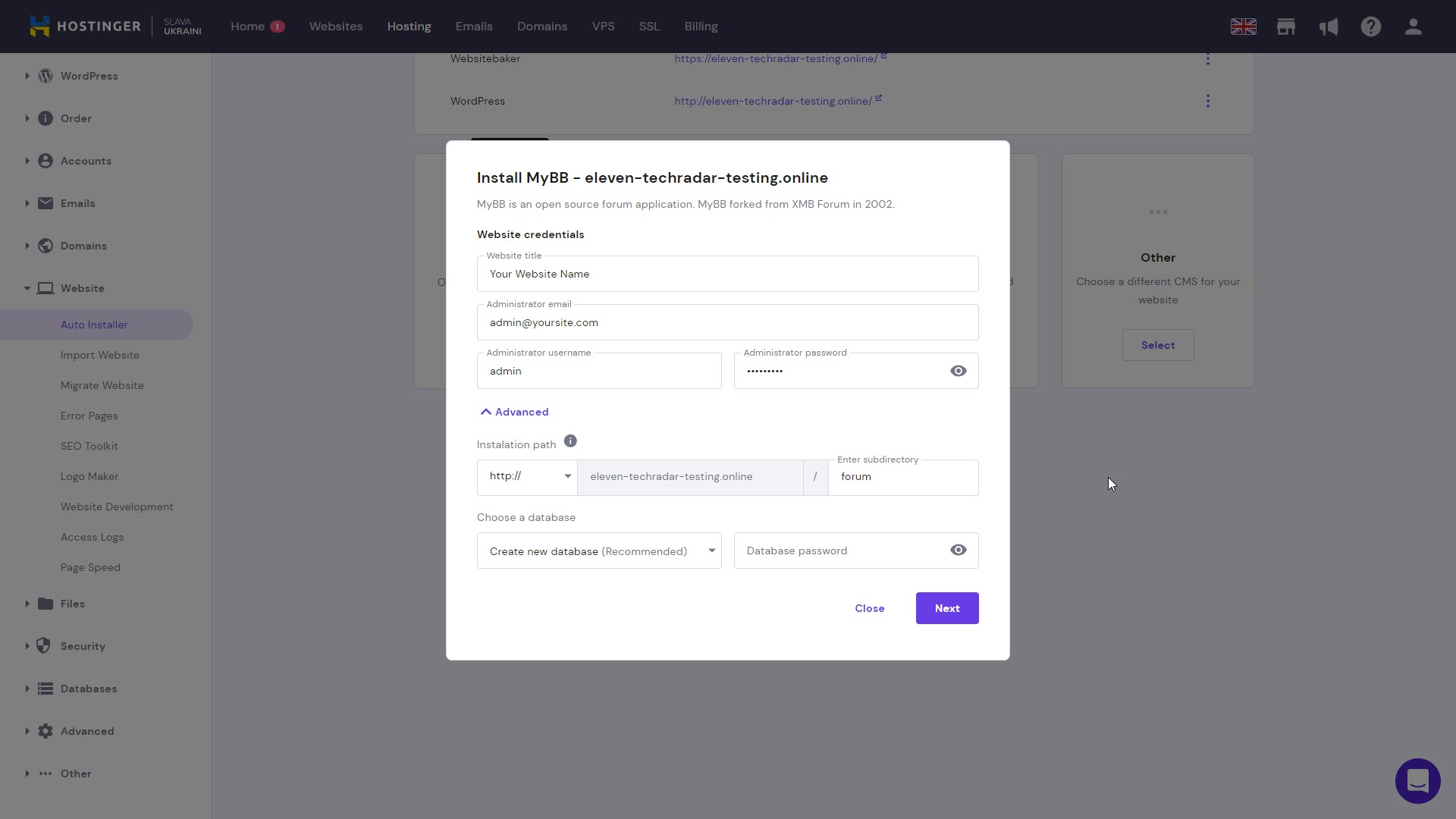Click the Administrator username field
This screenshot has width=1456, height=819.
pyautogui.click(x=599, y=371)
